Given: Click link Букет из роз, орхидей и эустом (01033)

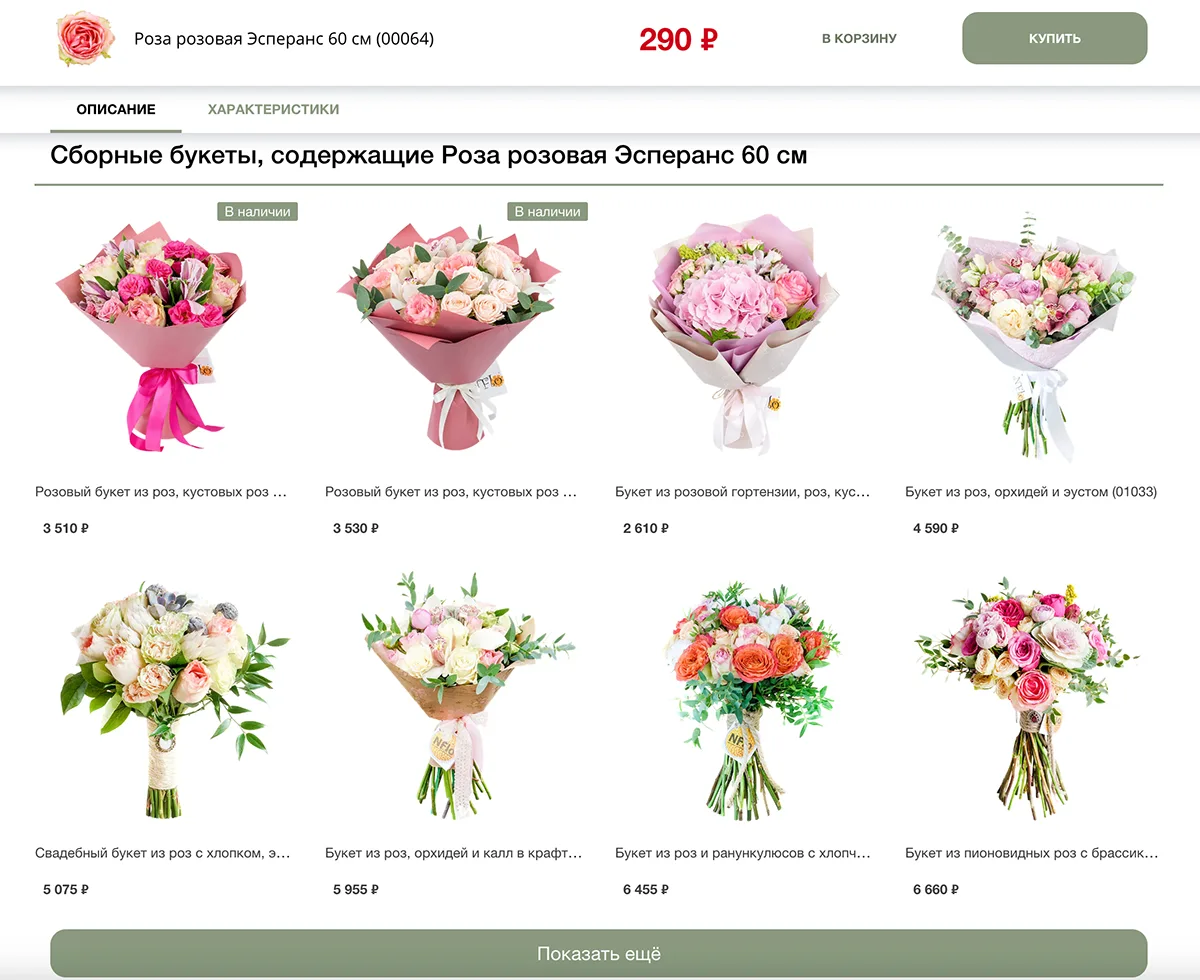Looking at the screenshot, I should pos(1031,492).
